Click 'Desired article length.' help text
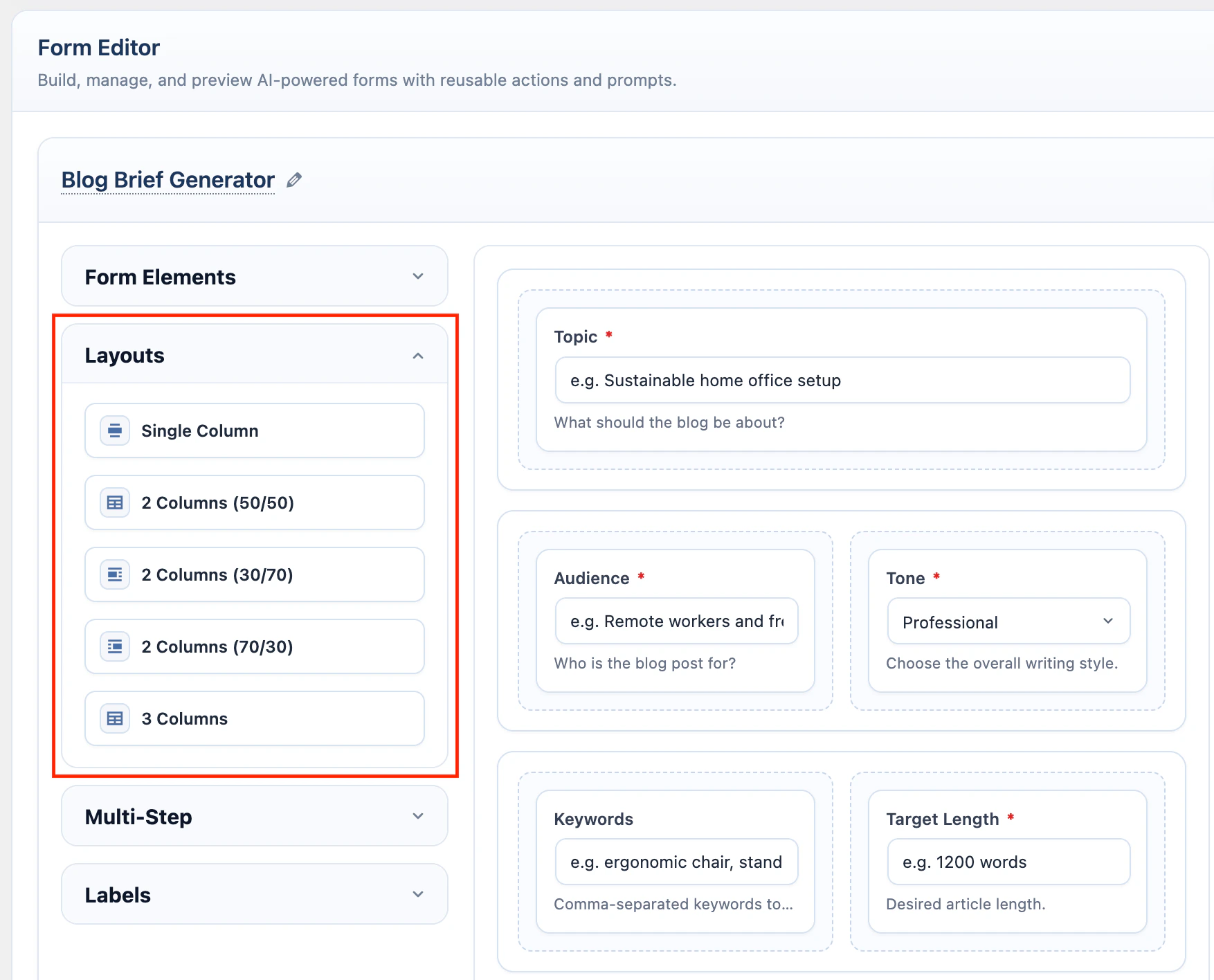Screen dimensions: 1214x980 966,904
